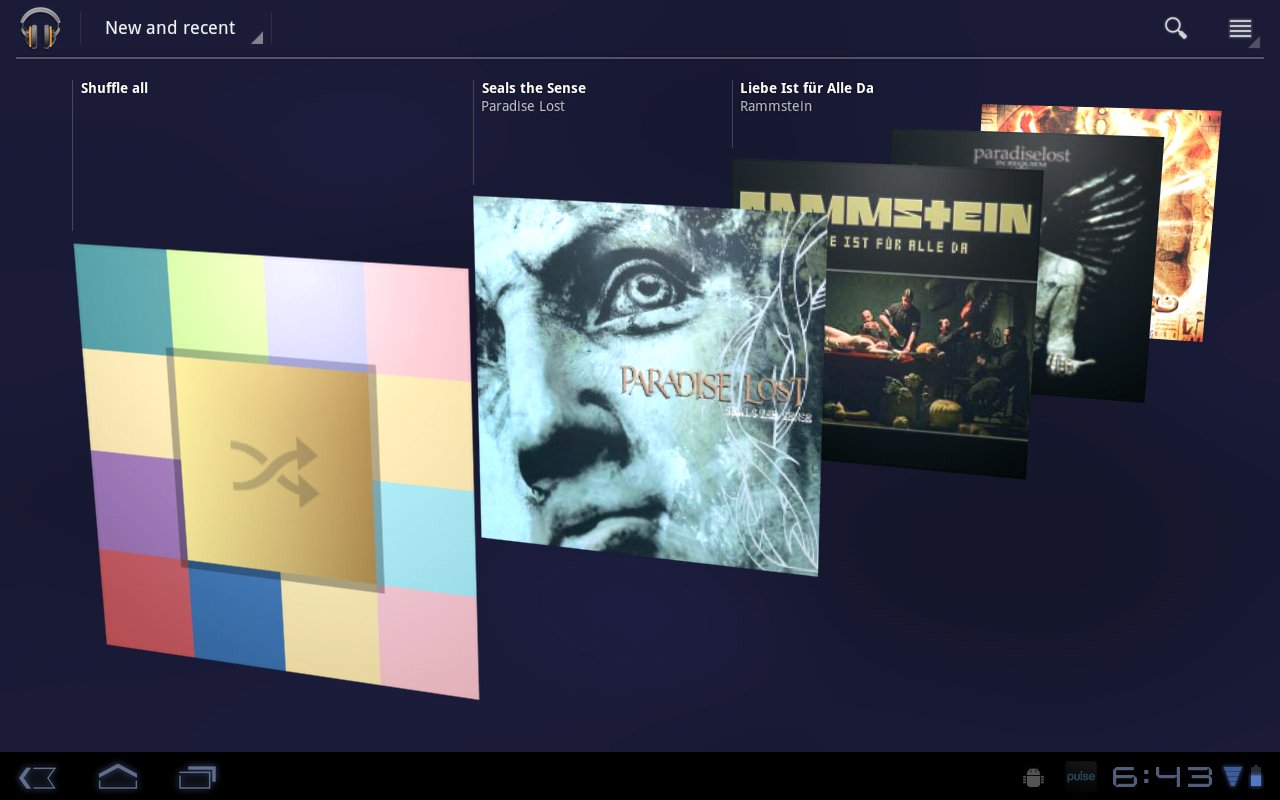Screen dimensions: 1280x800
Task: Open the Recent apps icon
Action: [x=197, y=777]
